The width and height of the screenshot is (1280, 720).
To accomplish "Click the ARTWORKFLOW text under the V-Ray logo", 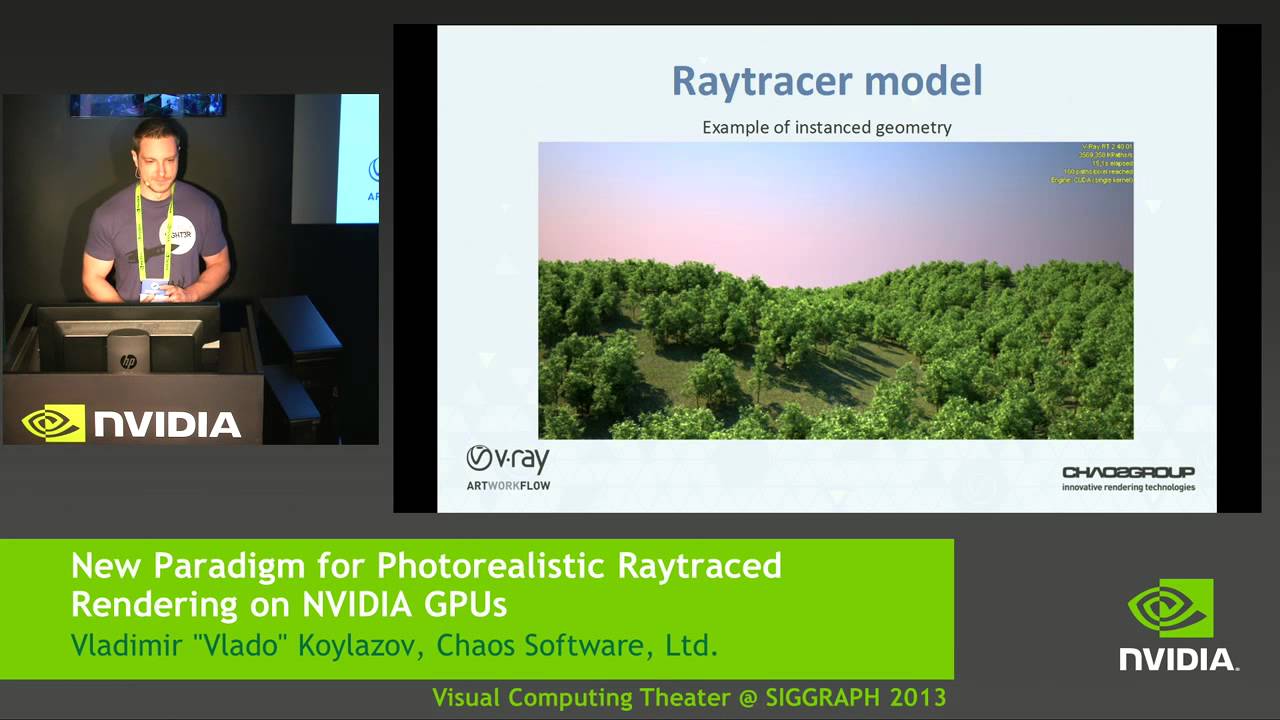I will click(508, 485).
